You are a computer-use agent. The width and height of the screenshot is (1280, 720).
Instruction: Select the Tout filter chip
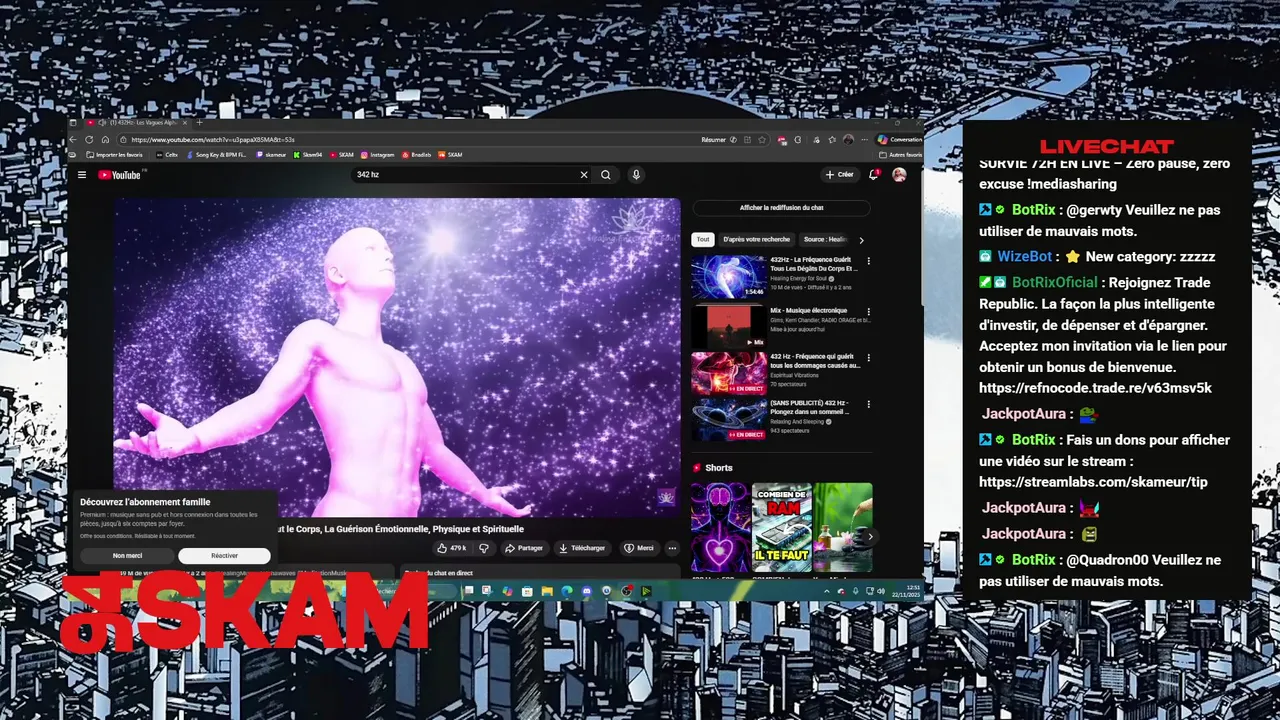tap(703, 240)
